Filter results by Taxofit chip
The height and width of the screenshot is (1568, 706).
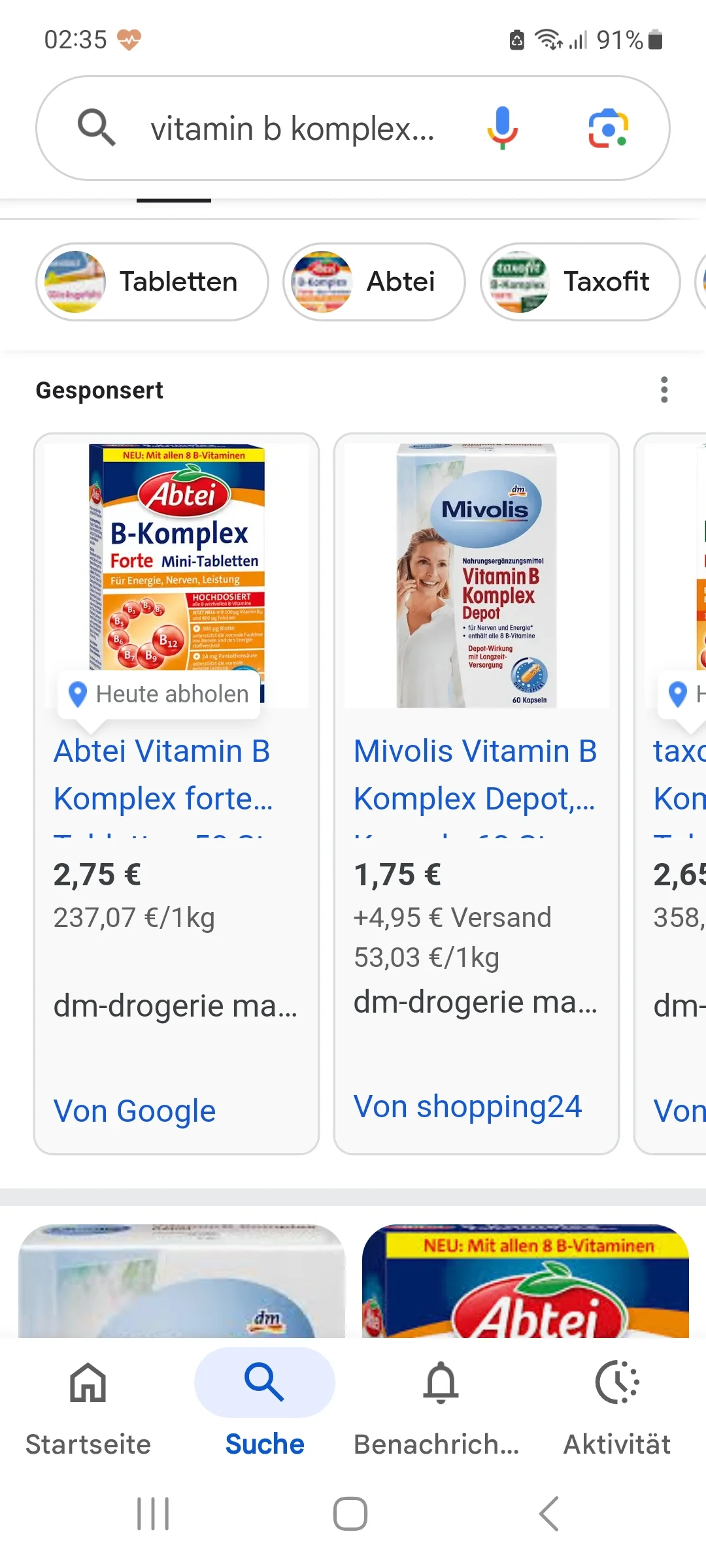click(580, 282)
